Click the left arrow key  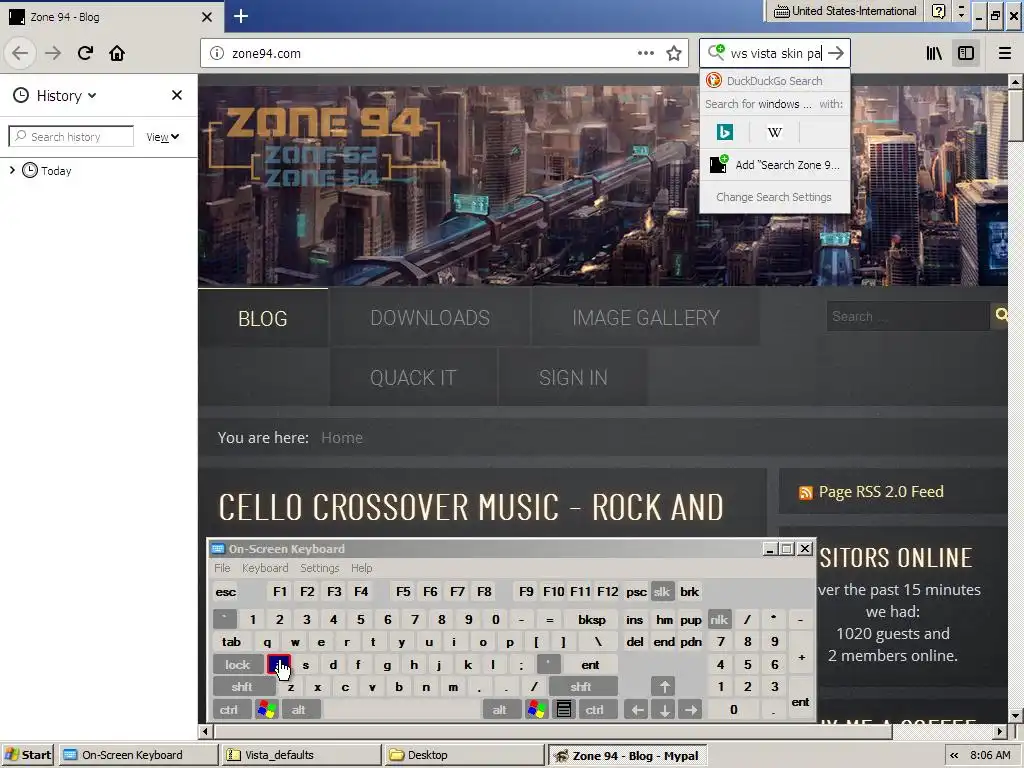point(637,710)
